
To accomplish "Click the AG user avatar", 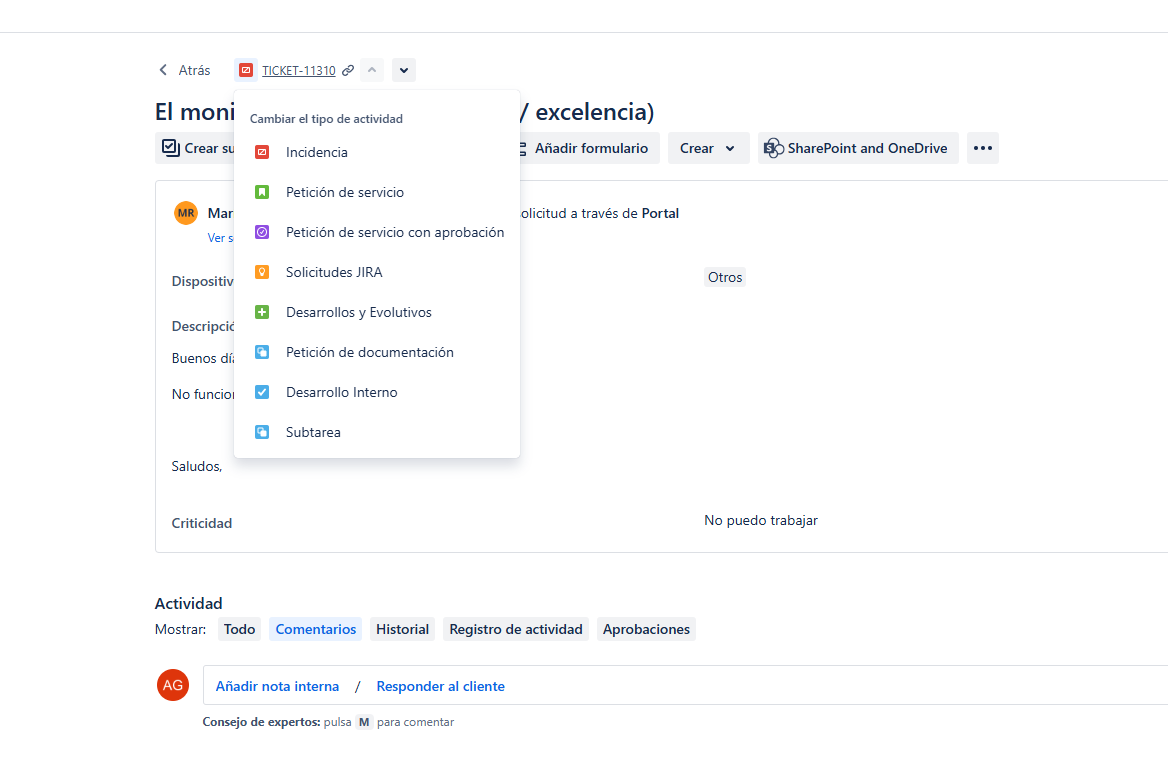I will (x=173, y=685).
